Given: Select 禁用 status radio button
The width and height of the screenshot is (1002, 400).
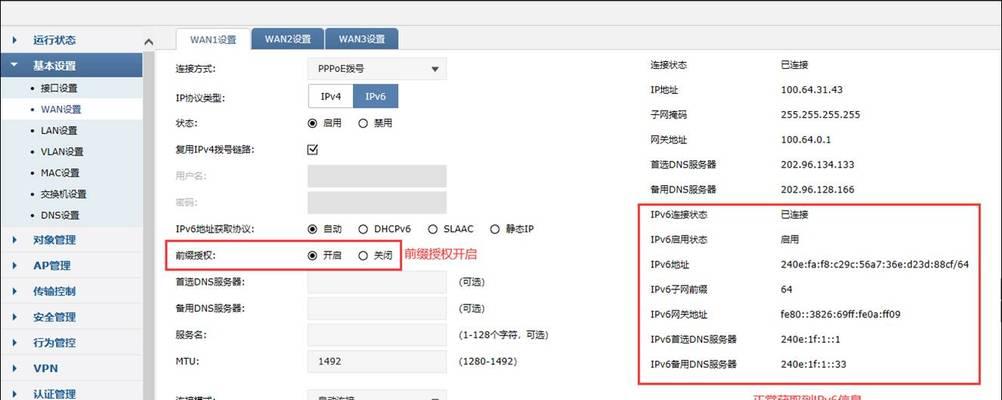Looking at the screenshot, I should [363, 123].
